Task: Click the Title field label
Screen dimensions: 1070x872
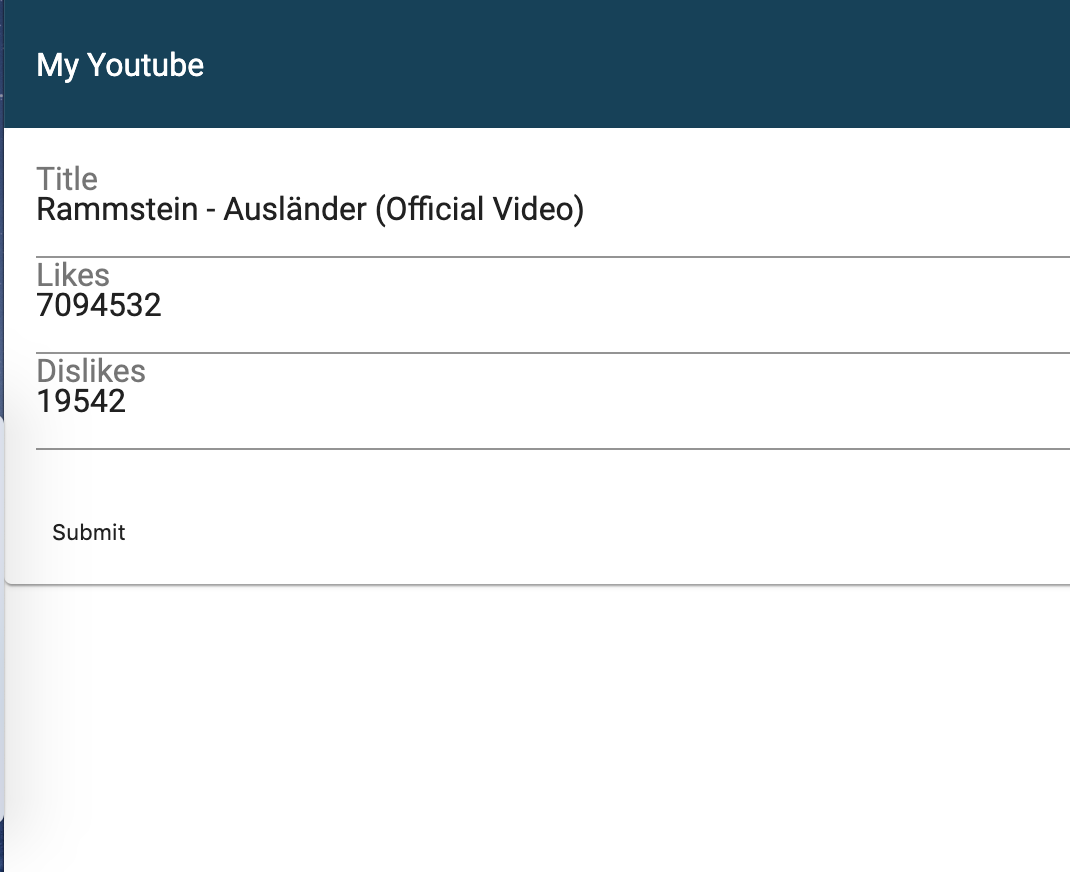Action: point(67,179)
